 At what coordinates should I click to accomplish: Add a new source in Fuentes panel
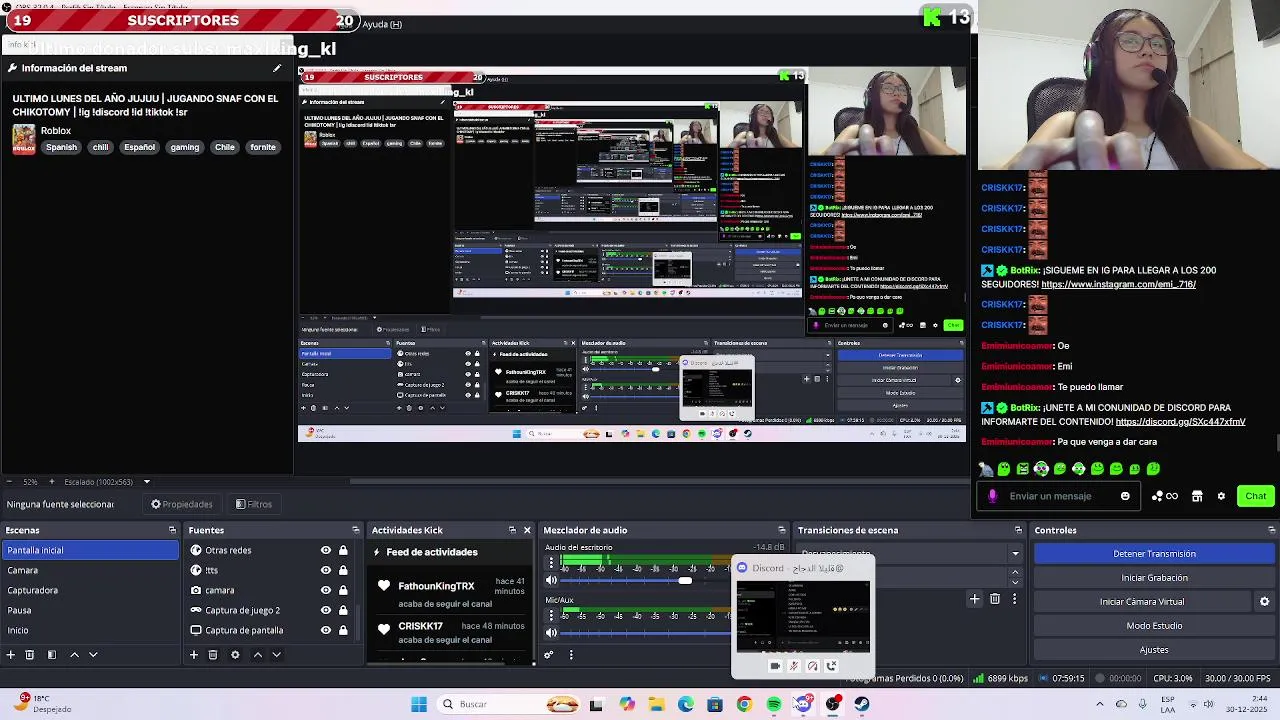194,655
